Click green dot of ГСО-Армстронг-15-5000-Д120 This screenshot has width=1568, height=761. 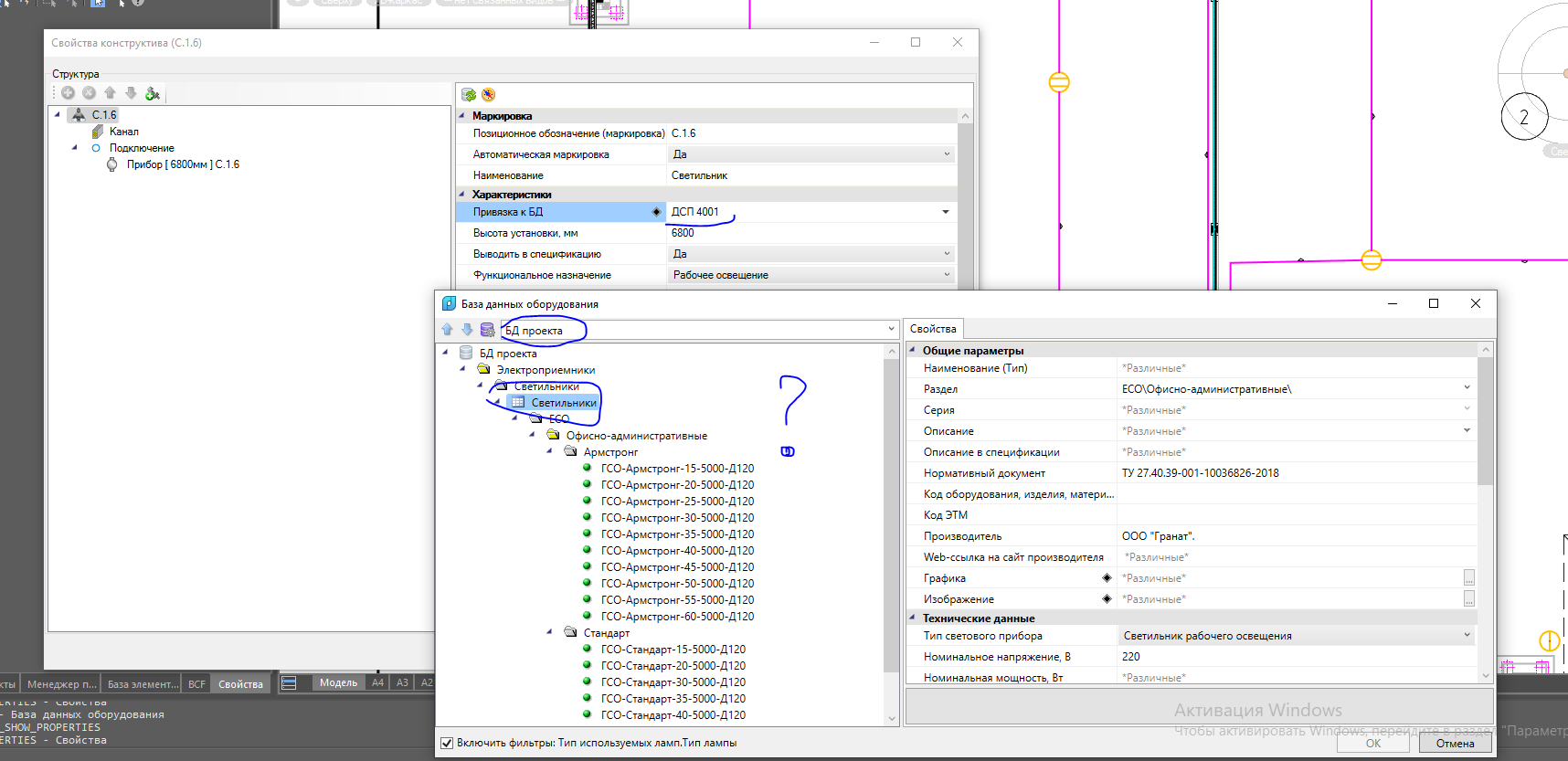click(x=588, y=468)
